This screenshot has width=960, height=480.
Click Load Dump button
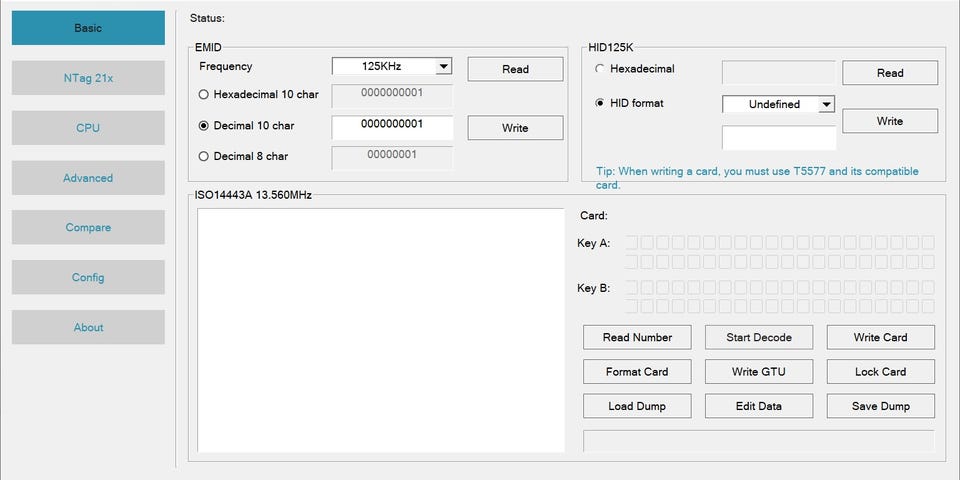pos(637,406)
